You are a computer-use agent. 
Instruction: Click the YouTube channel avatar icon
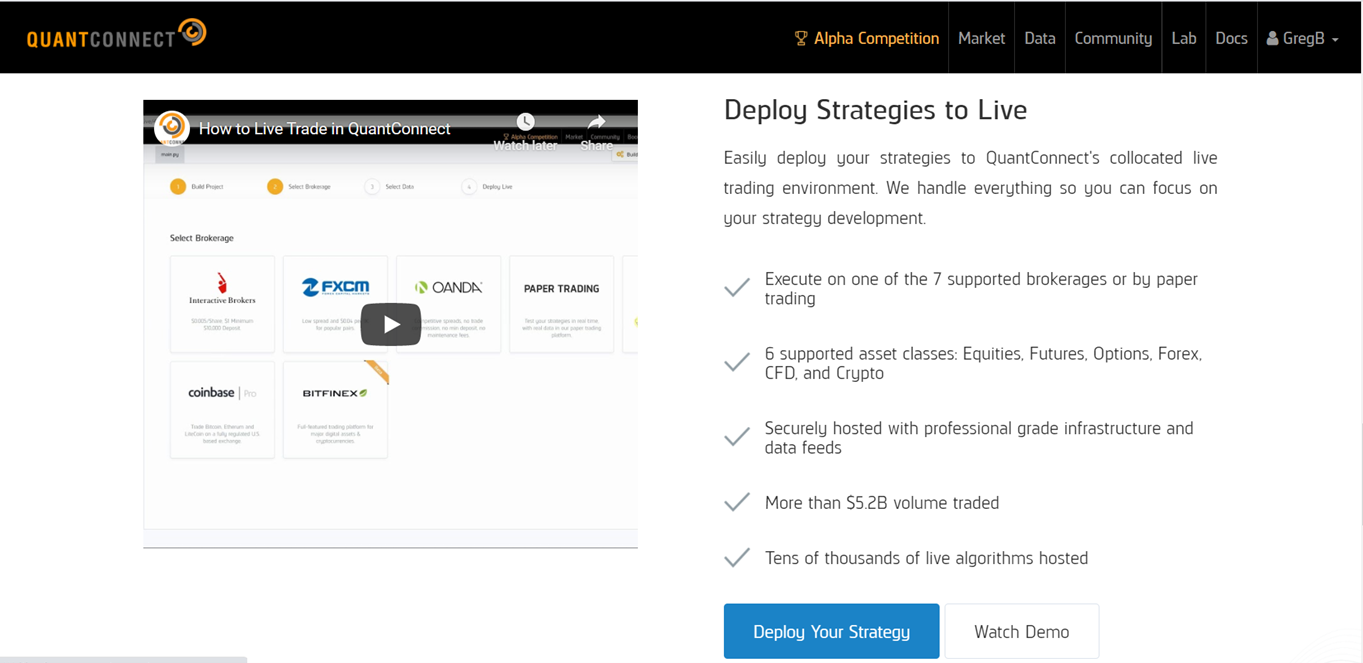(172, 128)
